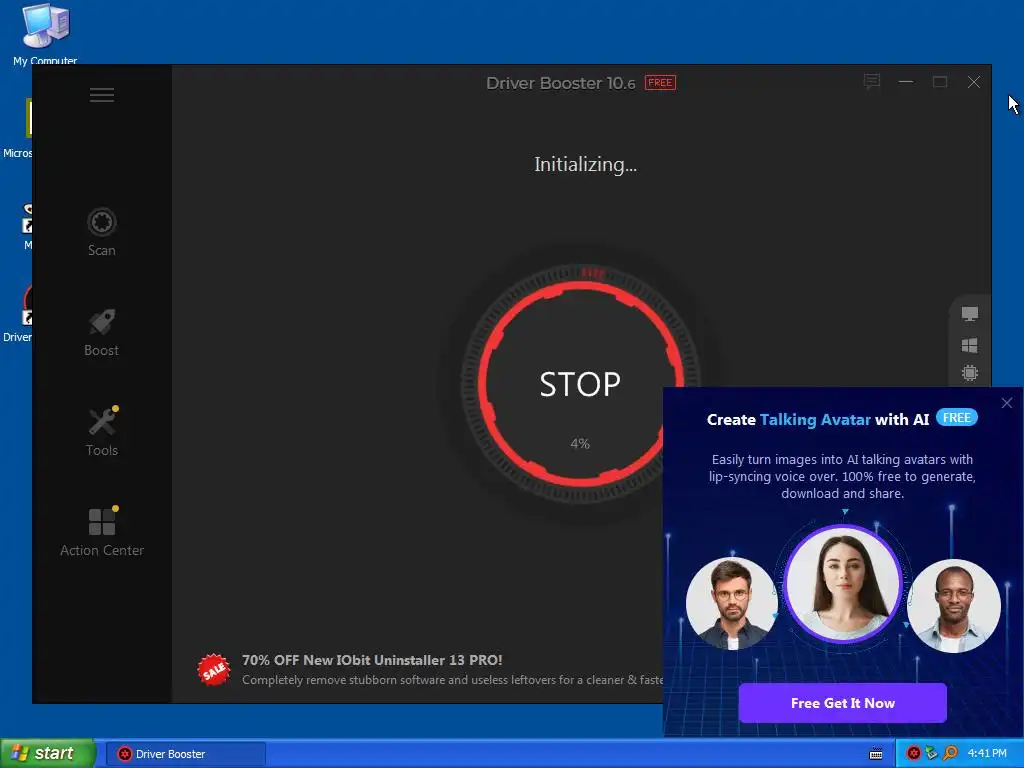Click the feedback message icon in title bar
The height and width of the screenshot is (768, 1024).
click(872, 82)
